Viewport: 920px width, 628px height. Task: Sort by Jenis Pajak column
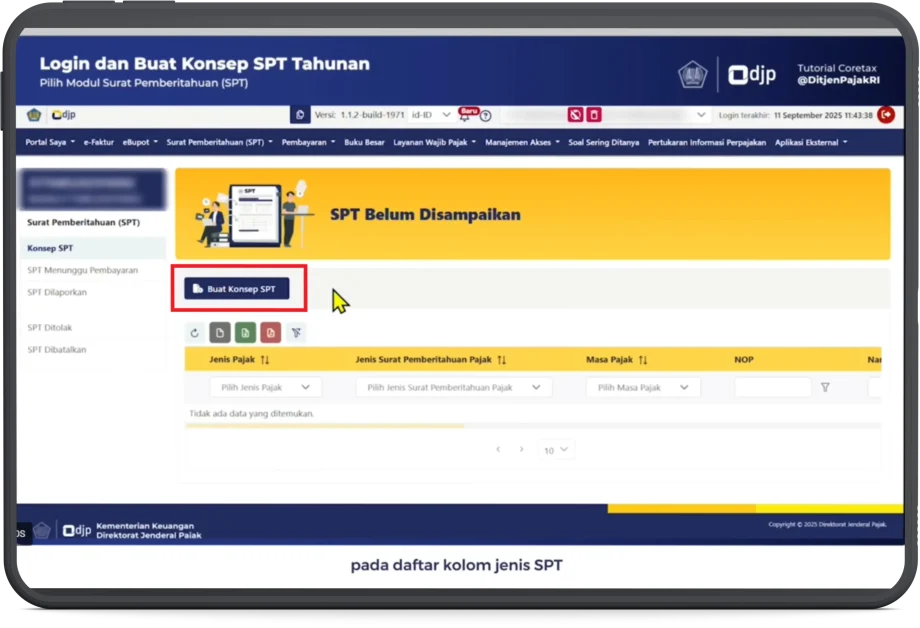coord(265,359)
